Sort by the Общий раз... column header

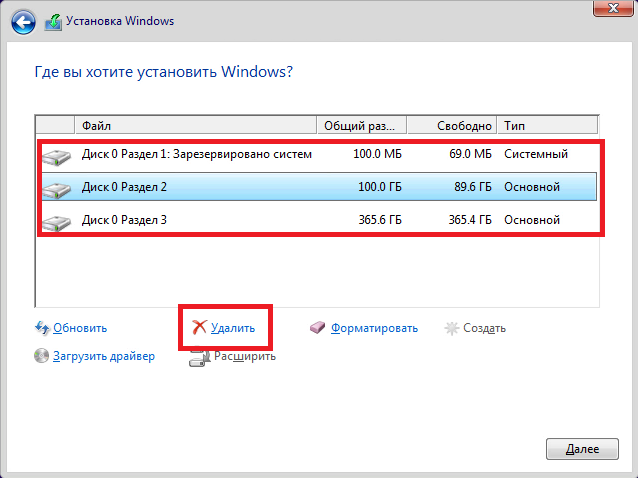(361, 126)
